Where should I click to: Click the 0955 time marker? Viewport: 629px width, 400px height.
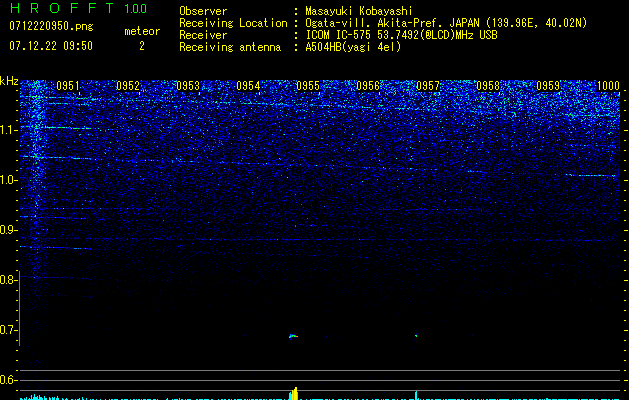click(x=308, y=86)
